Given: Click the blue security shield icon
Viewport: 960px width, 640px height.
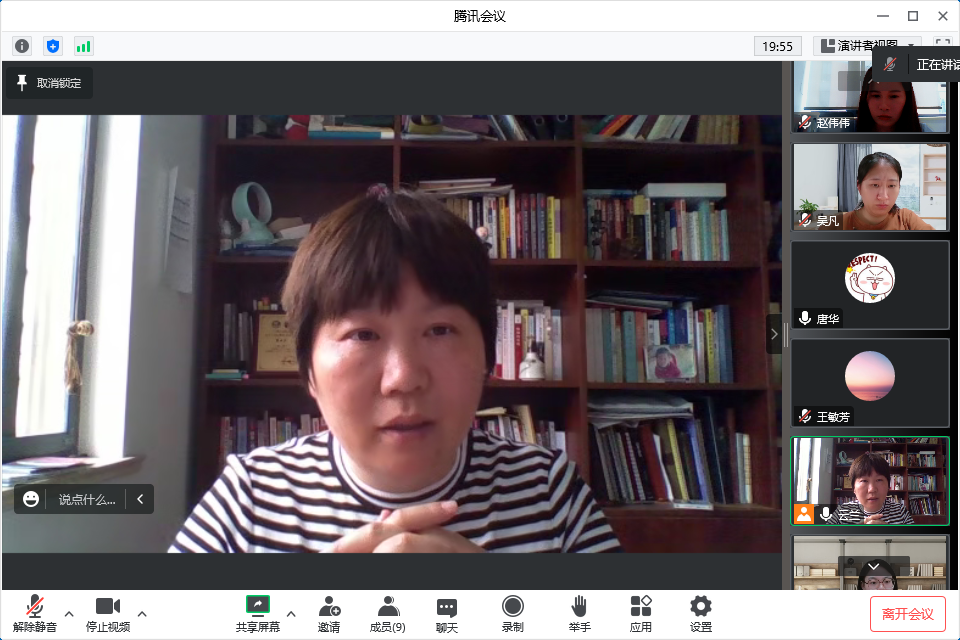Looking at the screenshot, I should coord(53,46).
